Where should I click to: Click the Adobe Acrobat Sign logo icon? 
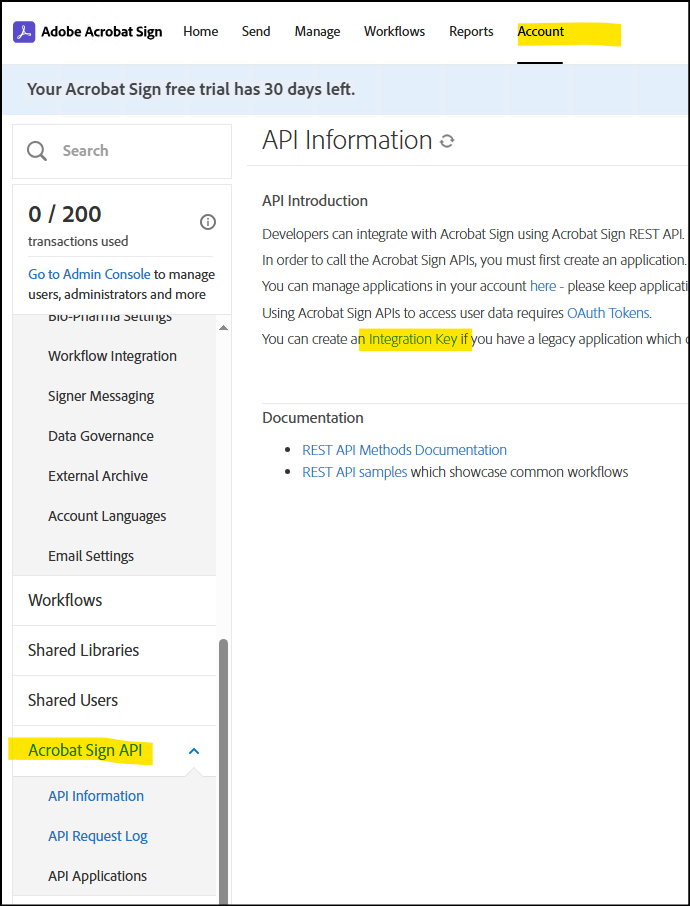click(x=24, y=32)
